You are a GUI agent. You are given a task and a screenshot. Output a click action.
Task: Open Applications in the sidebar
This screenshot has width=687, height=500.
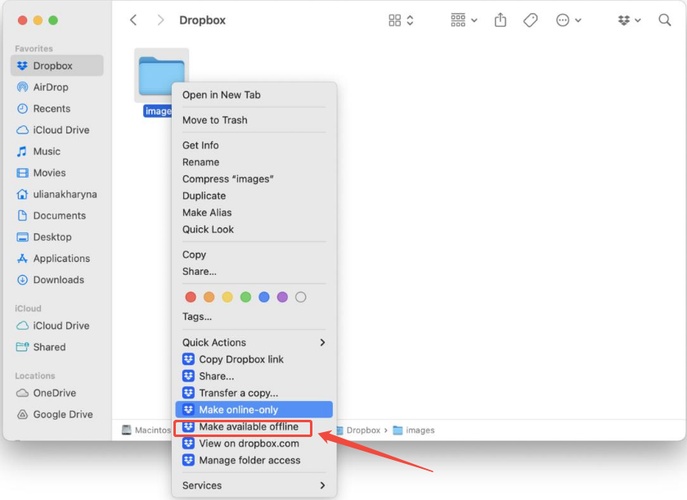point(57,259)
